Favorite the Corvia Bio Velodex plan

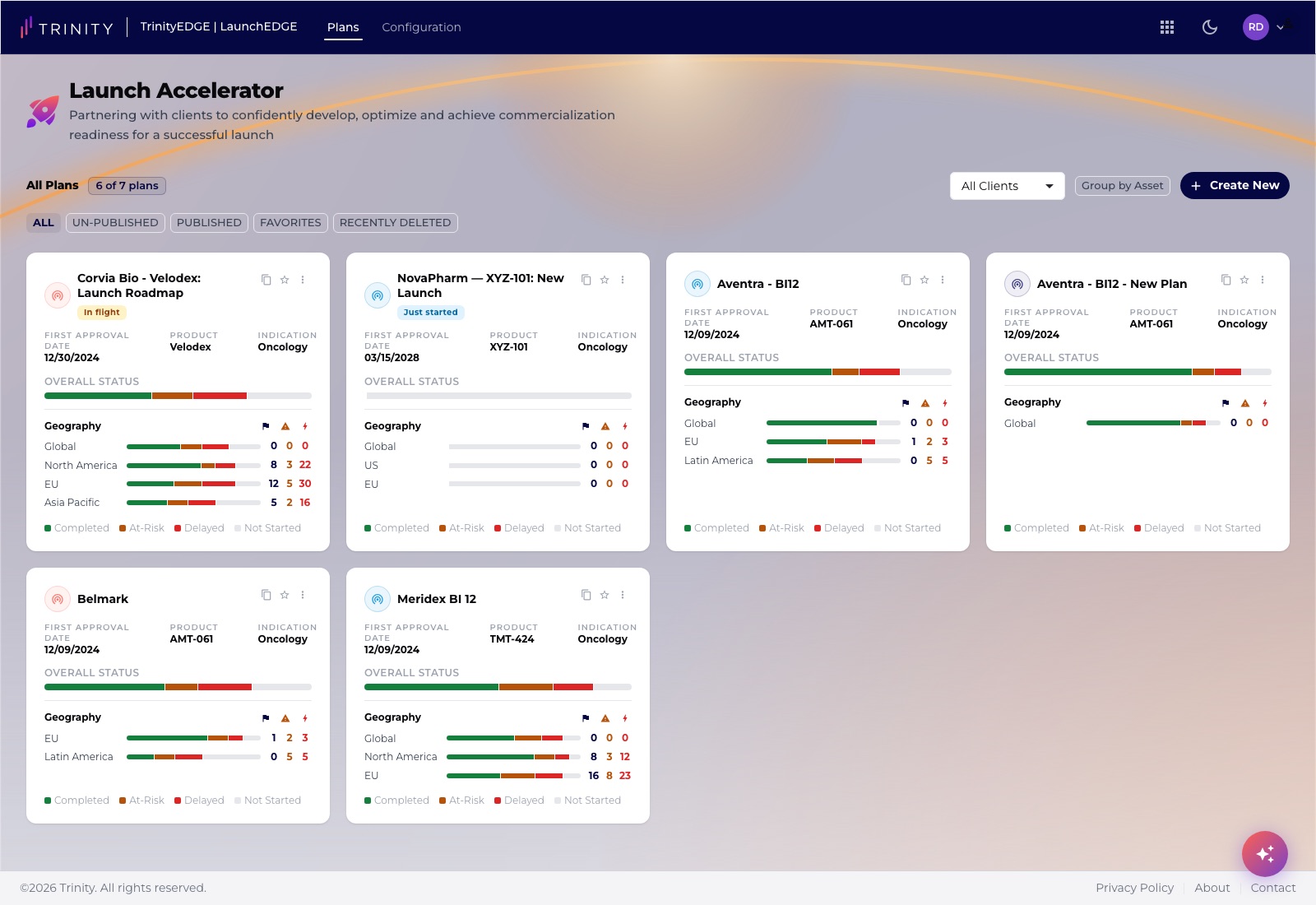point(285,280)
